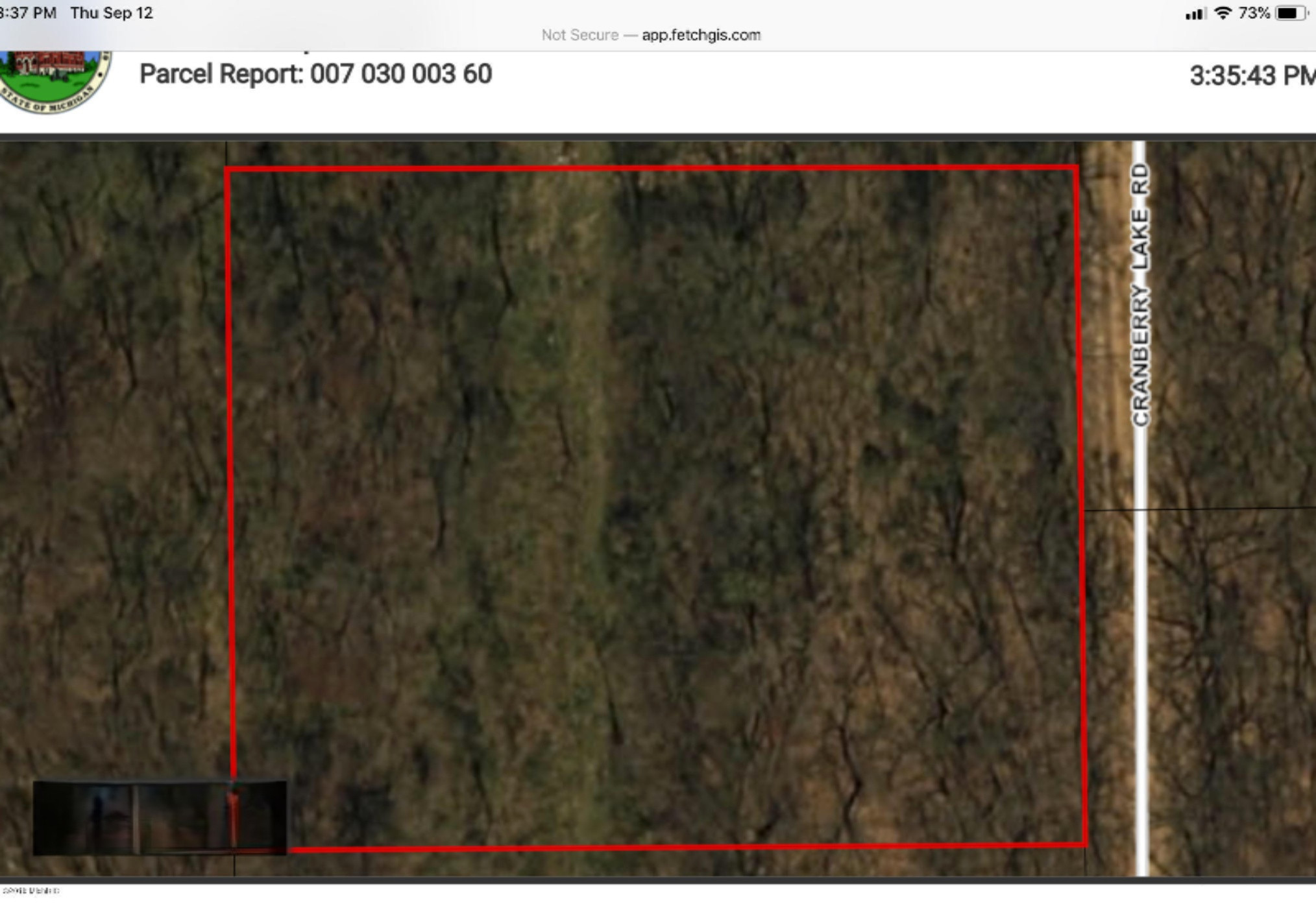This screenshot has height=921, width=1316.
Task: Select the neighboring parcel west of red boundary
Action: [x=112, y=454]
